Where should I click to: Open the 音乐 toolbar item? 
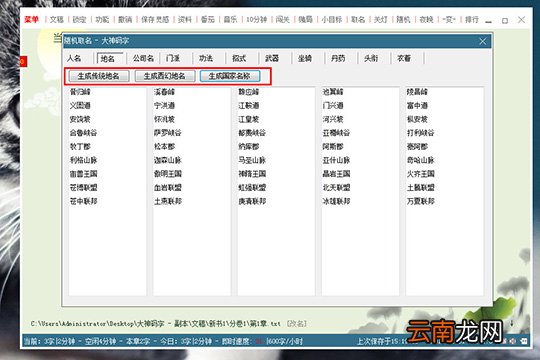tap(230, 19)
